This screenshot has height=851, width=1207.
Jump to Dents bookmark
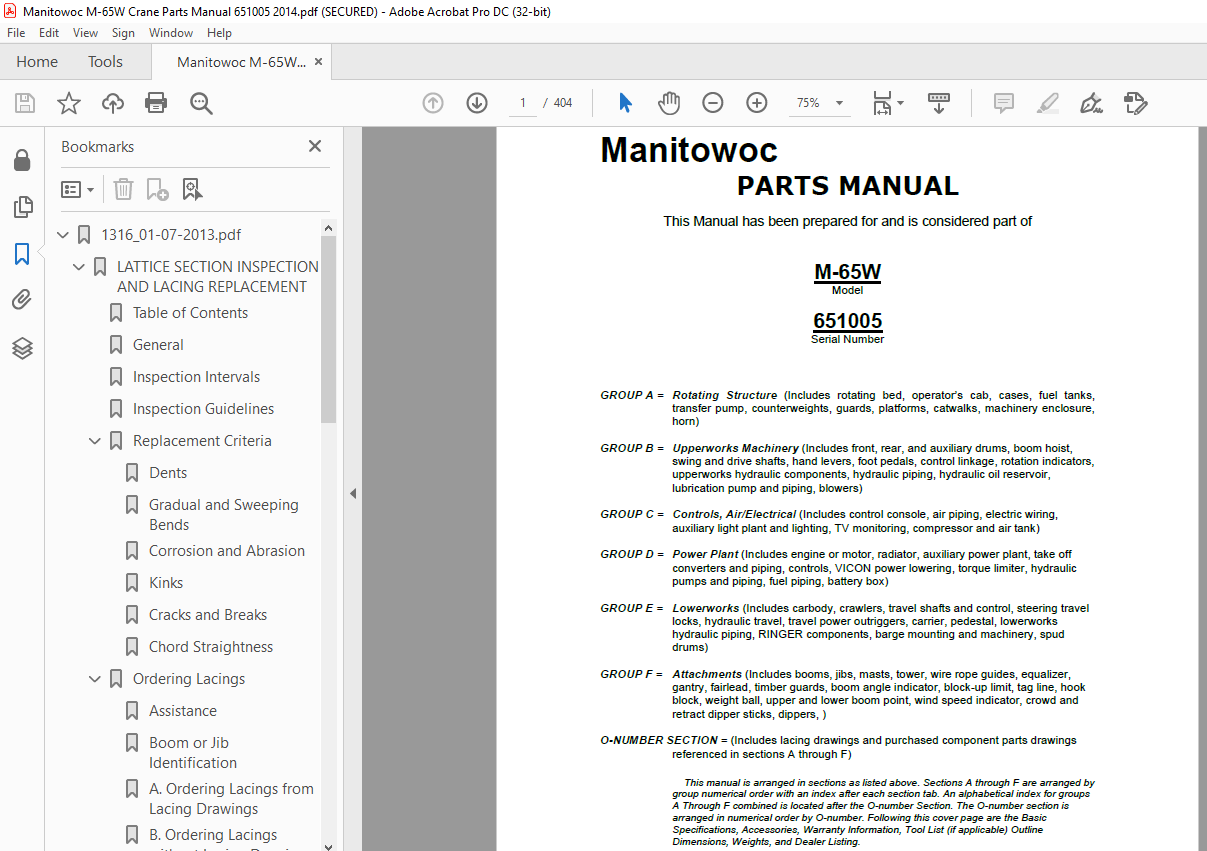tap(168, 473)
